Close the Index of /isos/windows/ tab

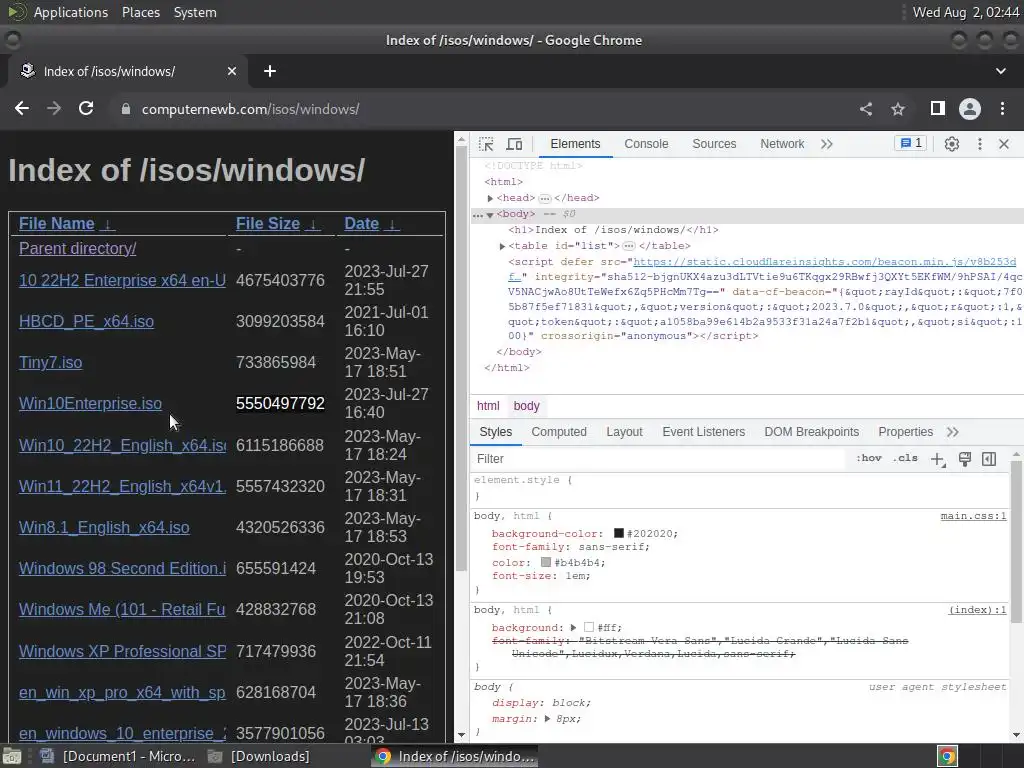pyautogui.click(x=232, y=71)
